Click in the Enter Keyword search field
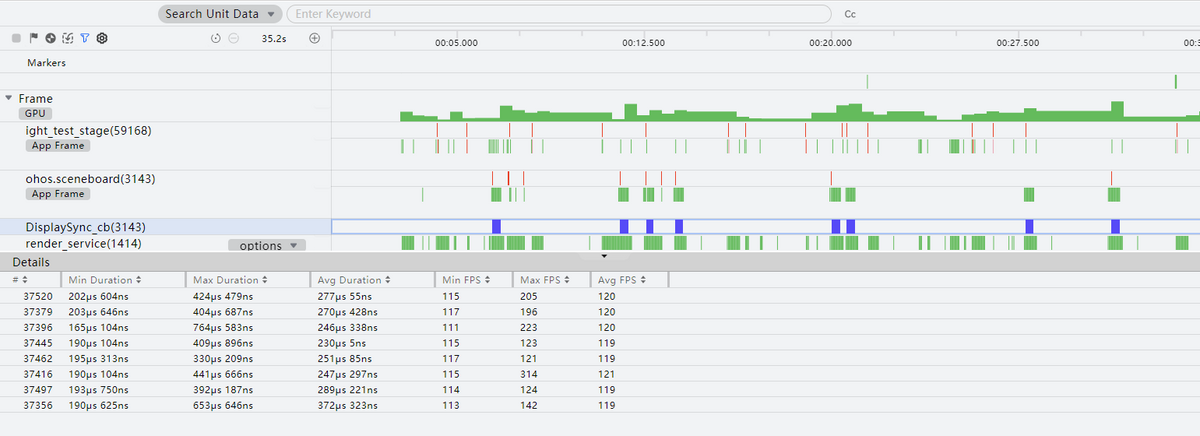Image resolution: width=1200 pixels, height=436 pixels. 558,14
